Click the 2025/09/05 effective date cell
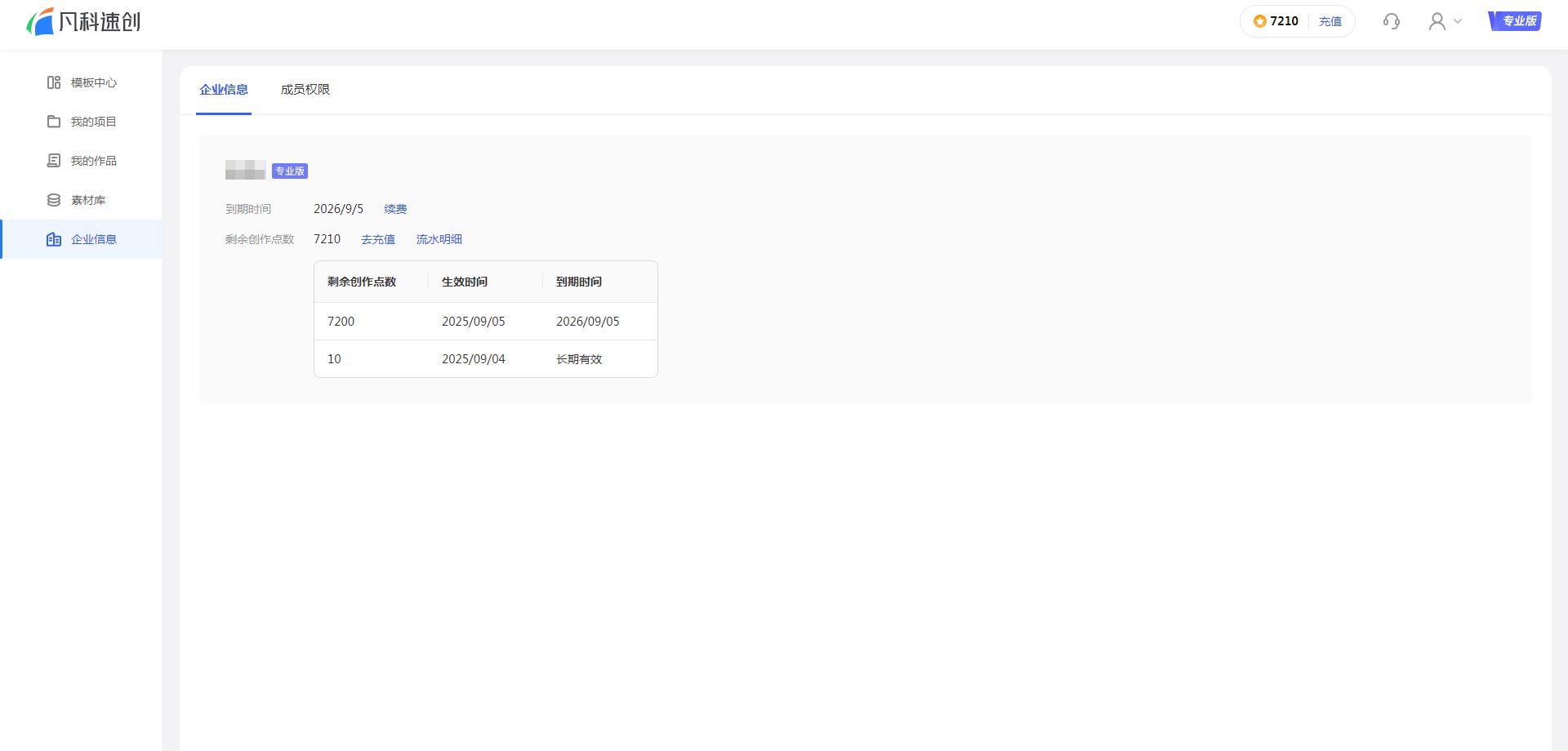1568x751 pixels. click(474, 322)
